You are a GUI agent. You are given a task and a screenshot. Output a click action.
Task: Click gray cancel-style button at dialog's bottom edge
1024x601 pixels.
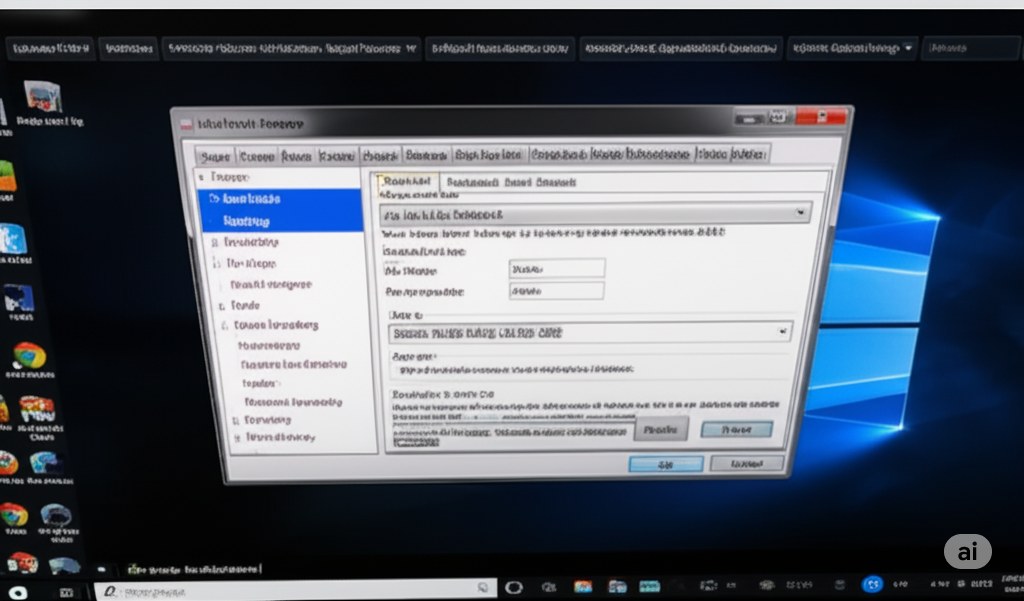coord(746,463)
